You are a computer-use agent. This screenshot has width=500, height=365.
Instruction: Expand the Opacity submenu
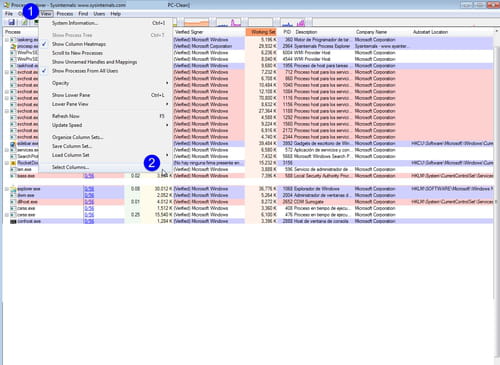(105, 83)
